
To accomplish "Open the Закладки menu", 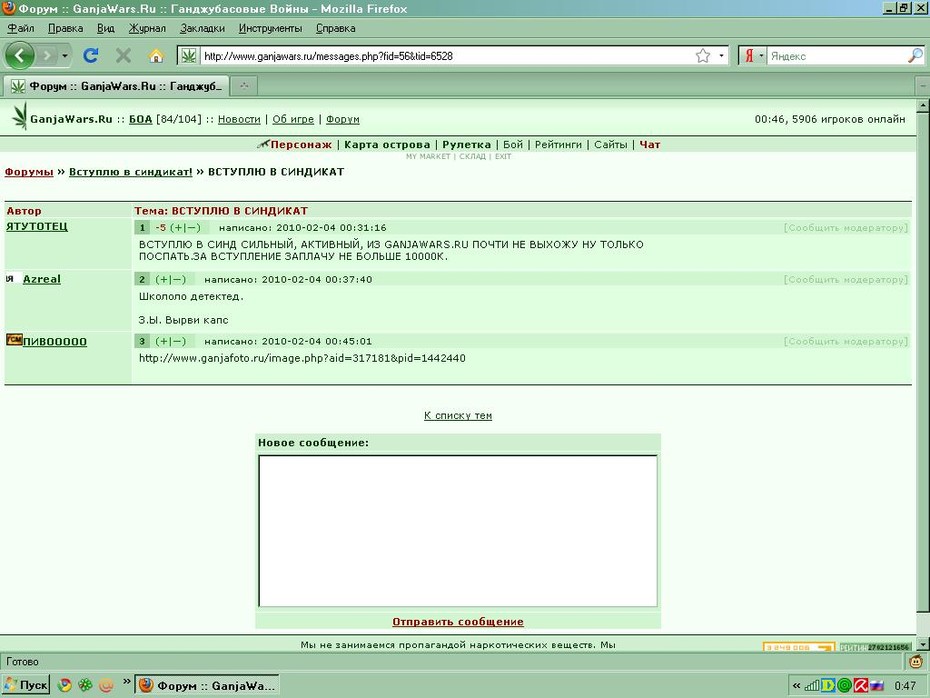I will (202, 28).
